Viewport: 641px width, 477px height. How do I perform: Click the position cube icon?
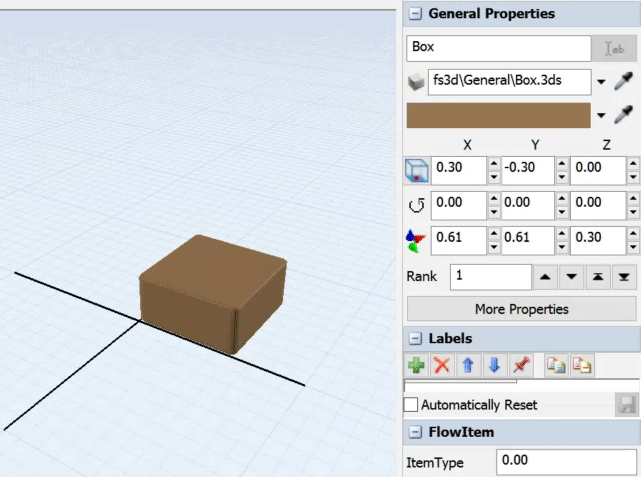pos(416,170)
